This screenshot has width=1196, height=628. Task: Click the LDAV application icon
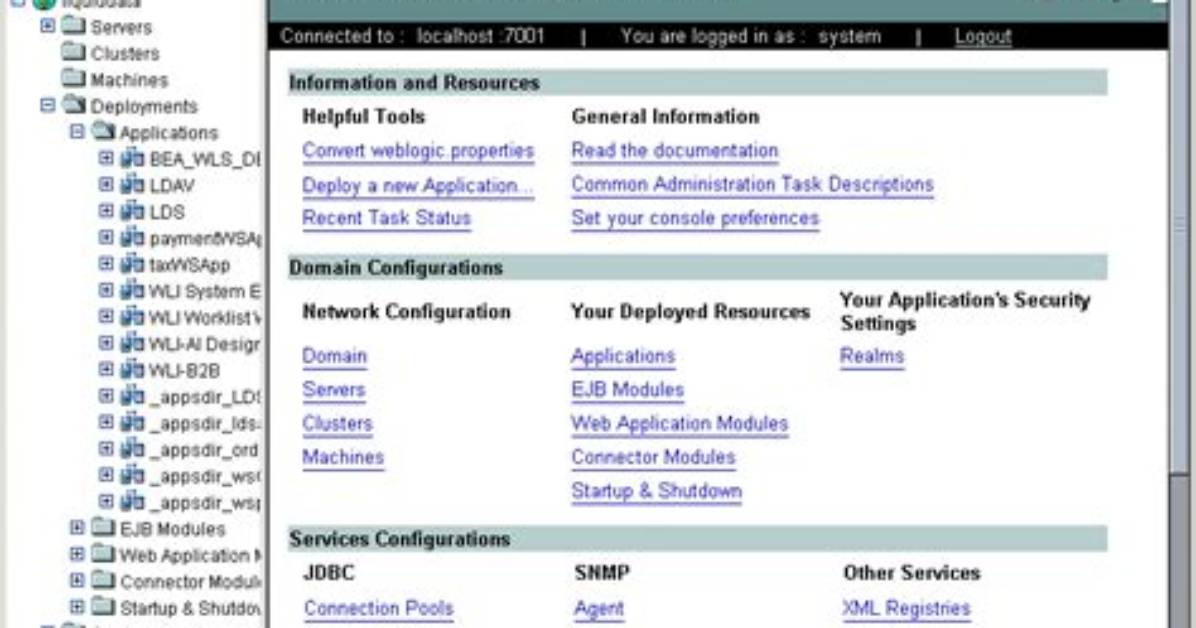[x=132, y=185]
